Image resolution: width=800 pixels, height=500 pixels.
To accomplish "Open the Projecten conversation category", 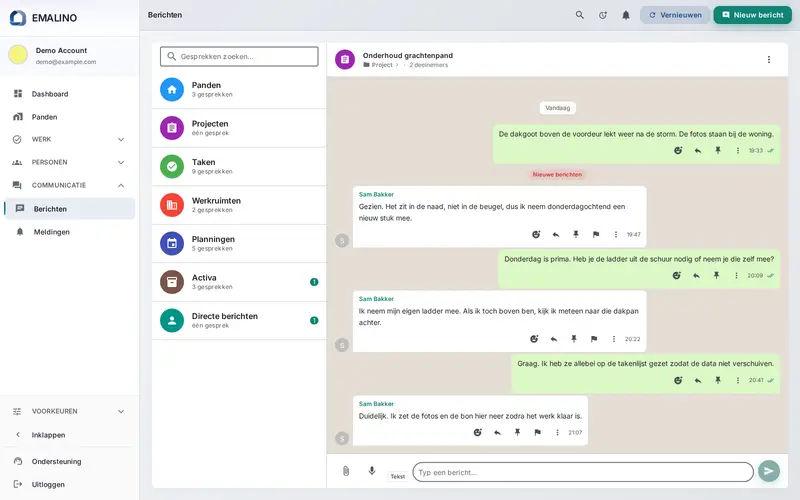I will click(x=239, y=128).
